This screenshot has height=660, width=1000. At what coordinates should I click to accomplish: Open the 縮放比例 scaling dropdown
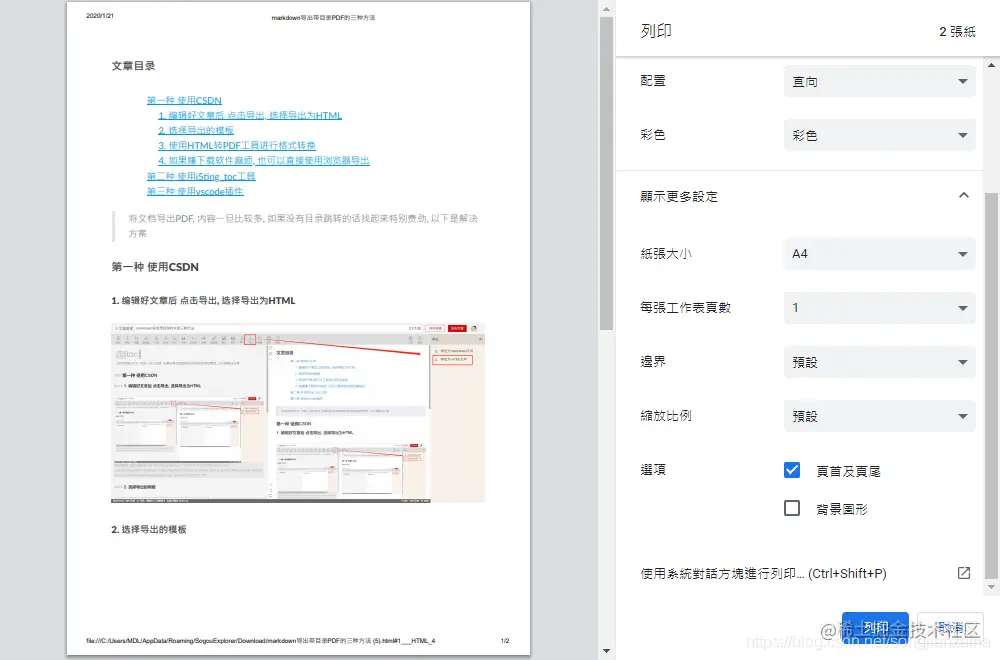pos(879,415)
